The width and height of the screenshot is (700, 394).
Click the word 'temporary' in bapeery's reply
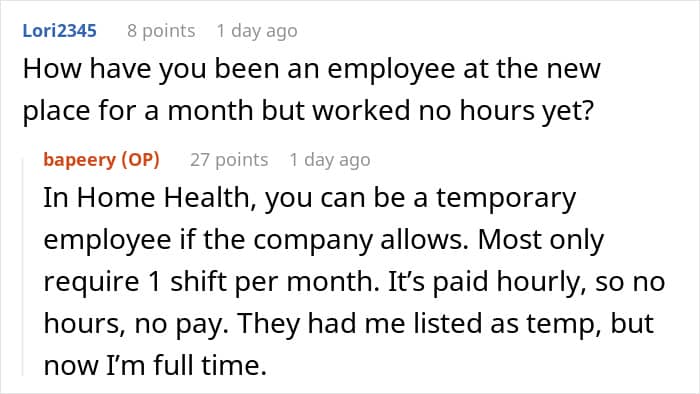(x=506, y=199)
